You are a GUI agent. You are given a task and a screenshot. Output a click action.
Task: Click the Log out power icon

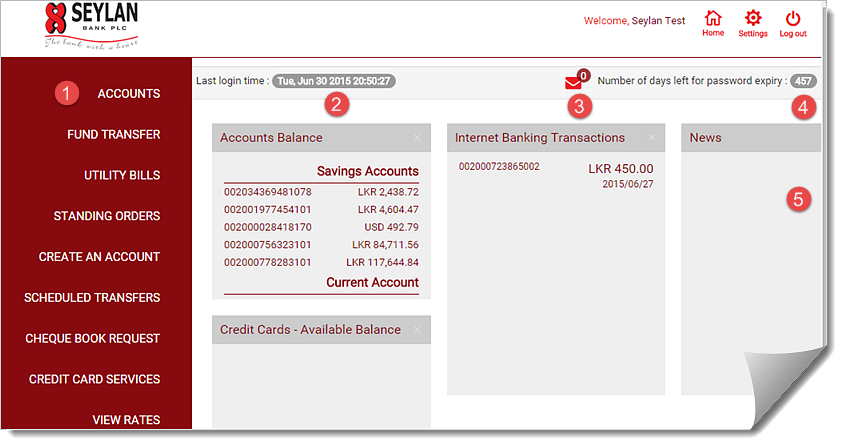(x=793, y=18)
